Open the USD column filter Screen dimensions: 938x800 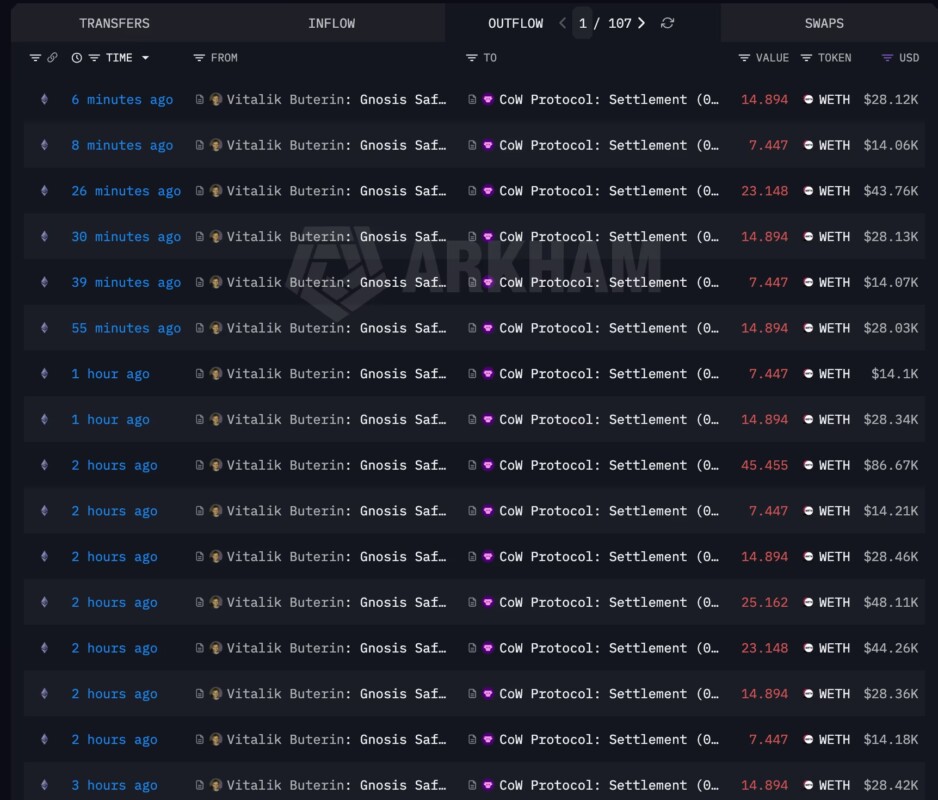887,58
